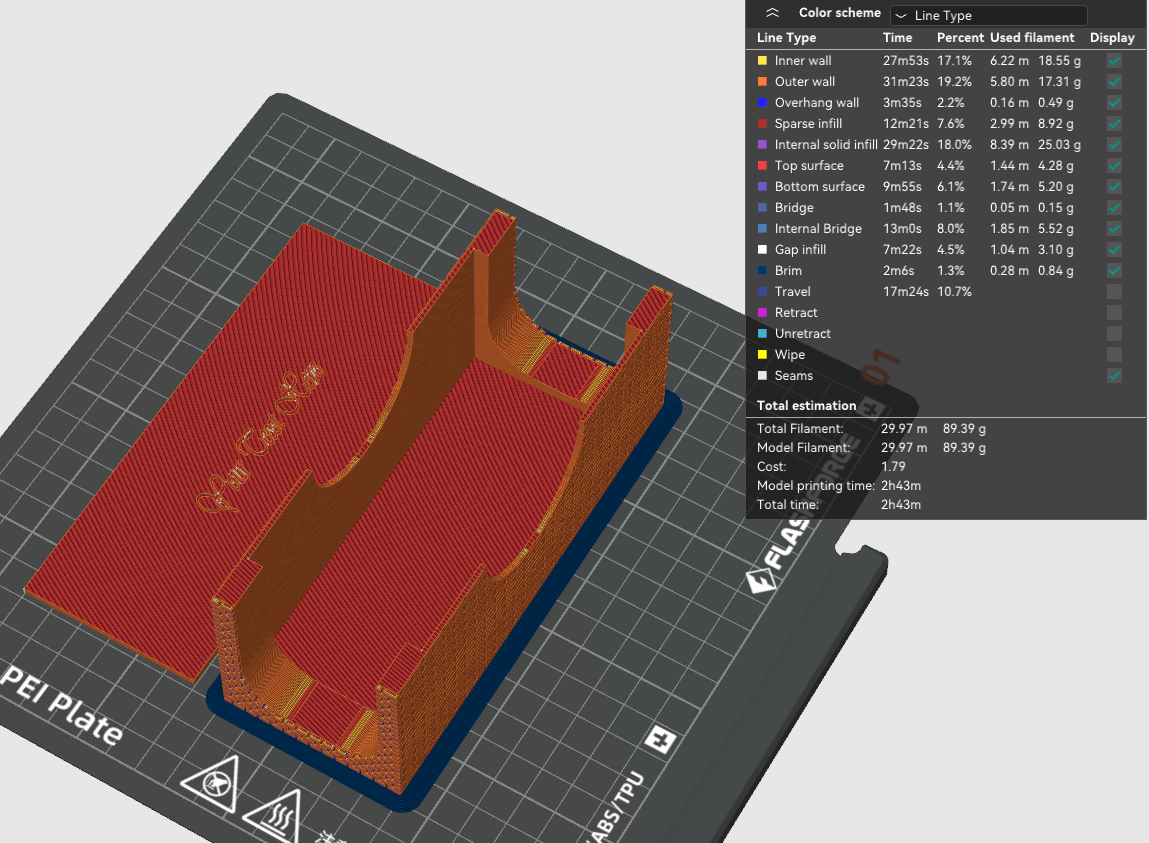Click the Total Filament 29.97 m value
This screenshot has height=843, width=1149.
click(904, 429)
